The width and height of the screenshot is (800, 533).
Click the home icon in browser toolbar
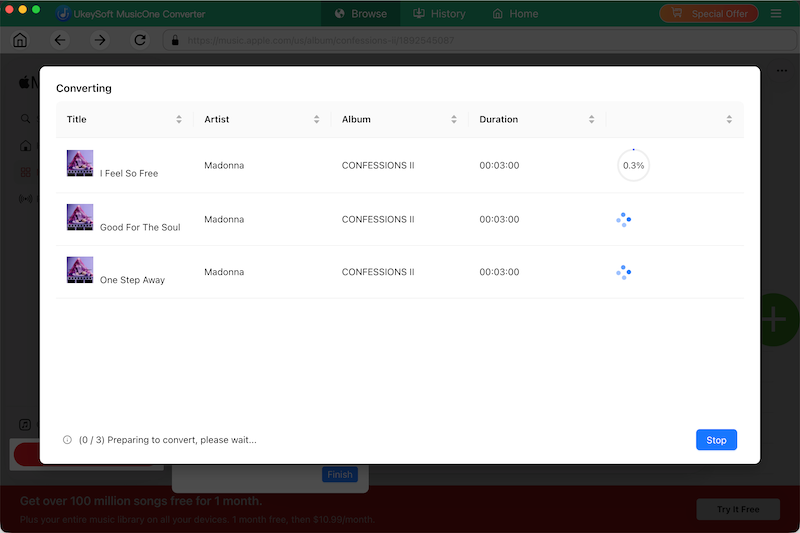[20, 40]
